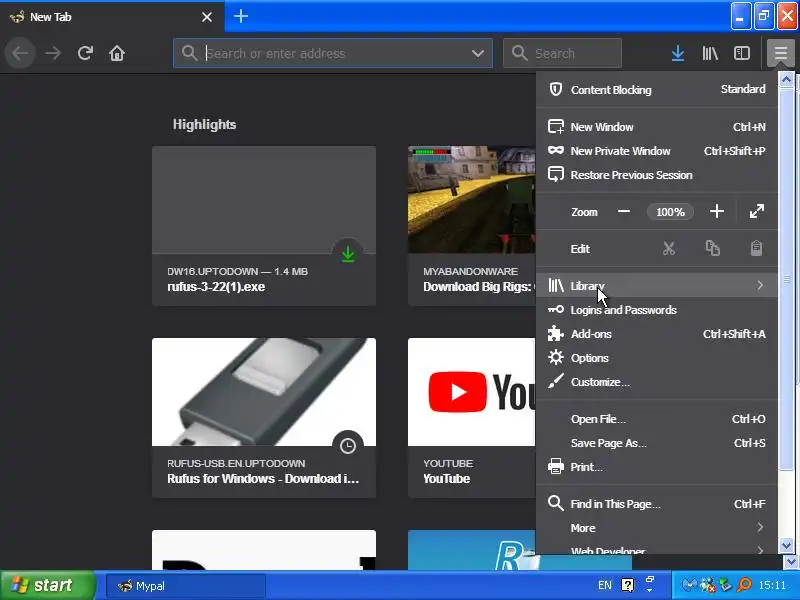Click into the toolbar Search box
Image resolution: width=800 pixels, height=600 pixels.
[562, 53]
